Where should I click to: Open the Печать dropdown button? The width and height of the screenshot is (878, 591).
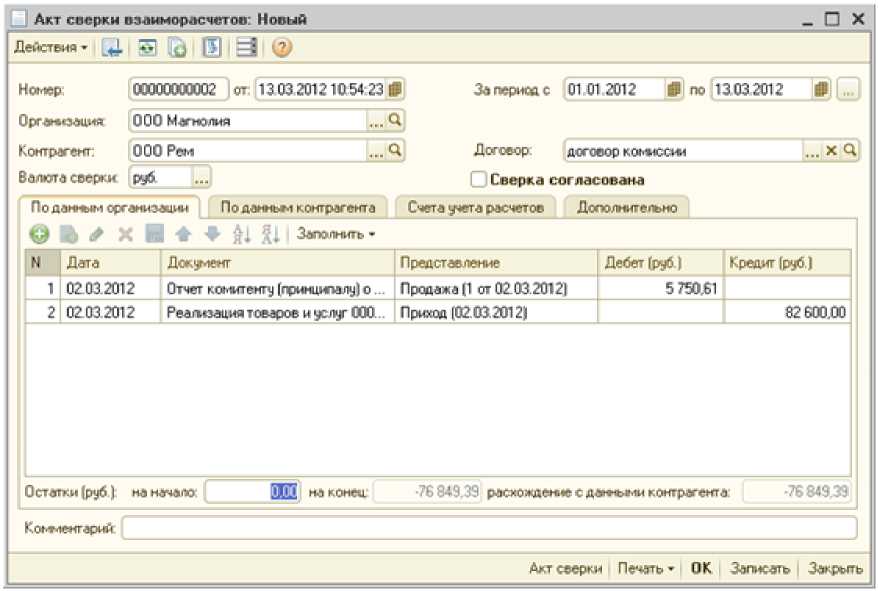click(x=645, y=568)
